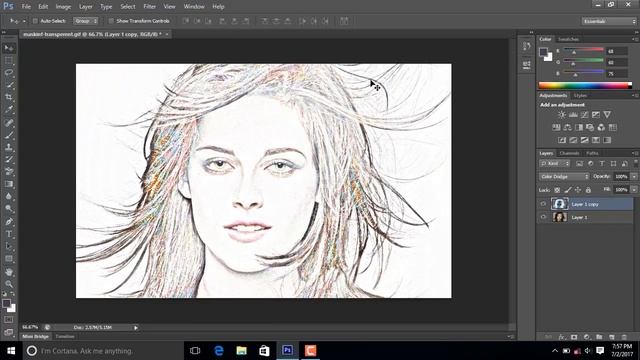The height and width of the screenshot is (360, 640).
Task: Add an Exposure adjustment
Action: pyautogui.click(x=596, y=115)
